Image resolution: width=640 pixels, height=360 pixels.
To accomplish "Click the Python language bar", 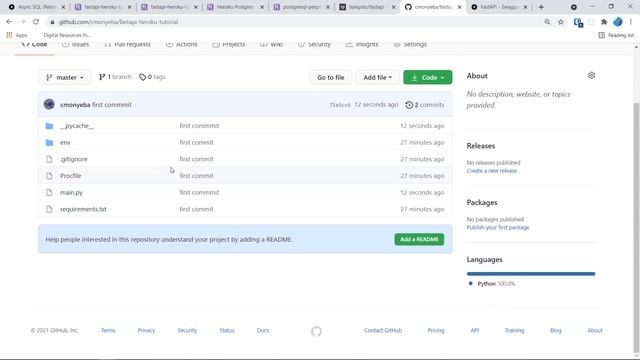I will (x=531, y=274).
